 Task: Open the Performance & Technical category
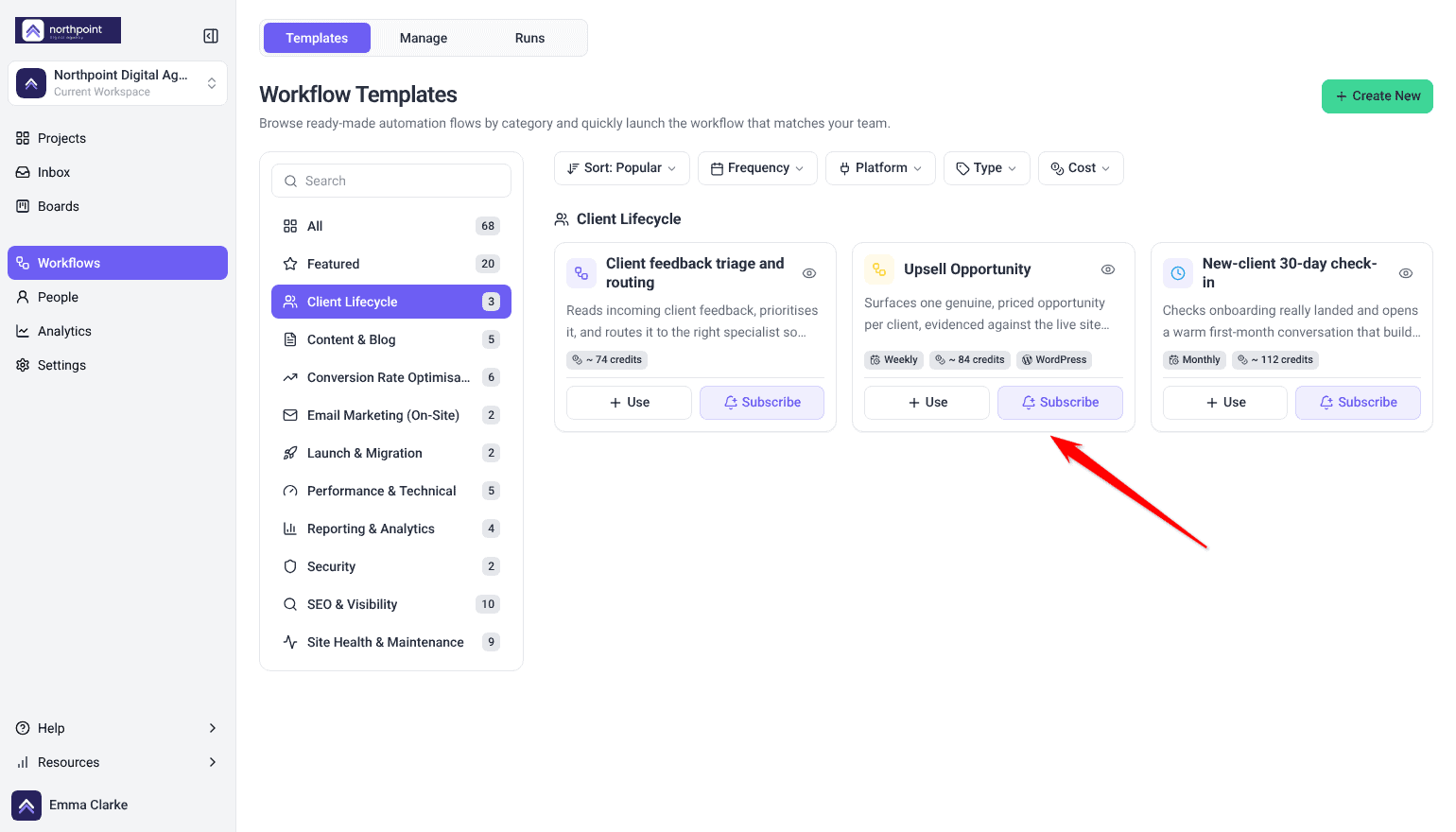pos(391,491)
